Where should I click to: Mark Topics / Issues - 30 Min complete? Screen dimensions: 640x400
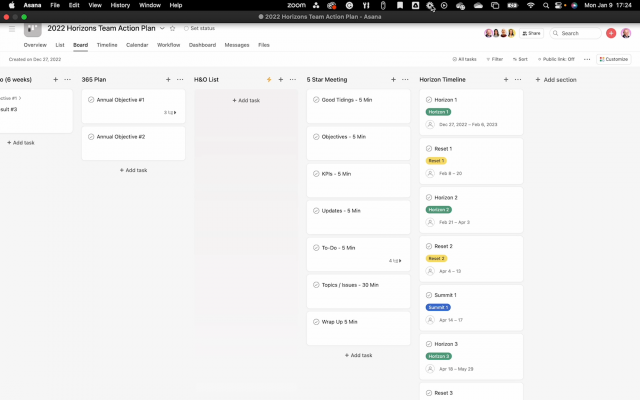pyautogui.click(x=316, y=285)
